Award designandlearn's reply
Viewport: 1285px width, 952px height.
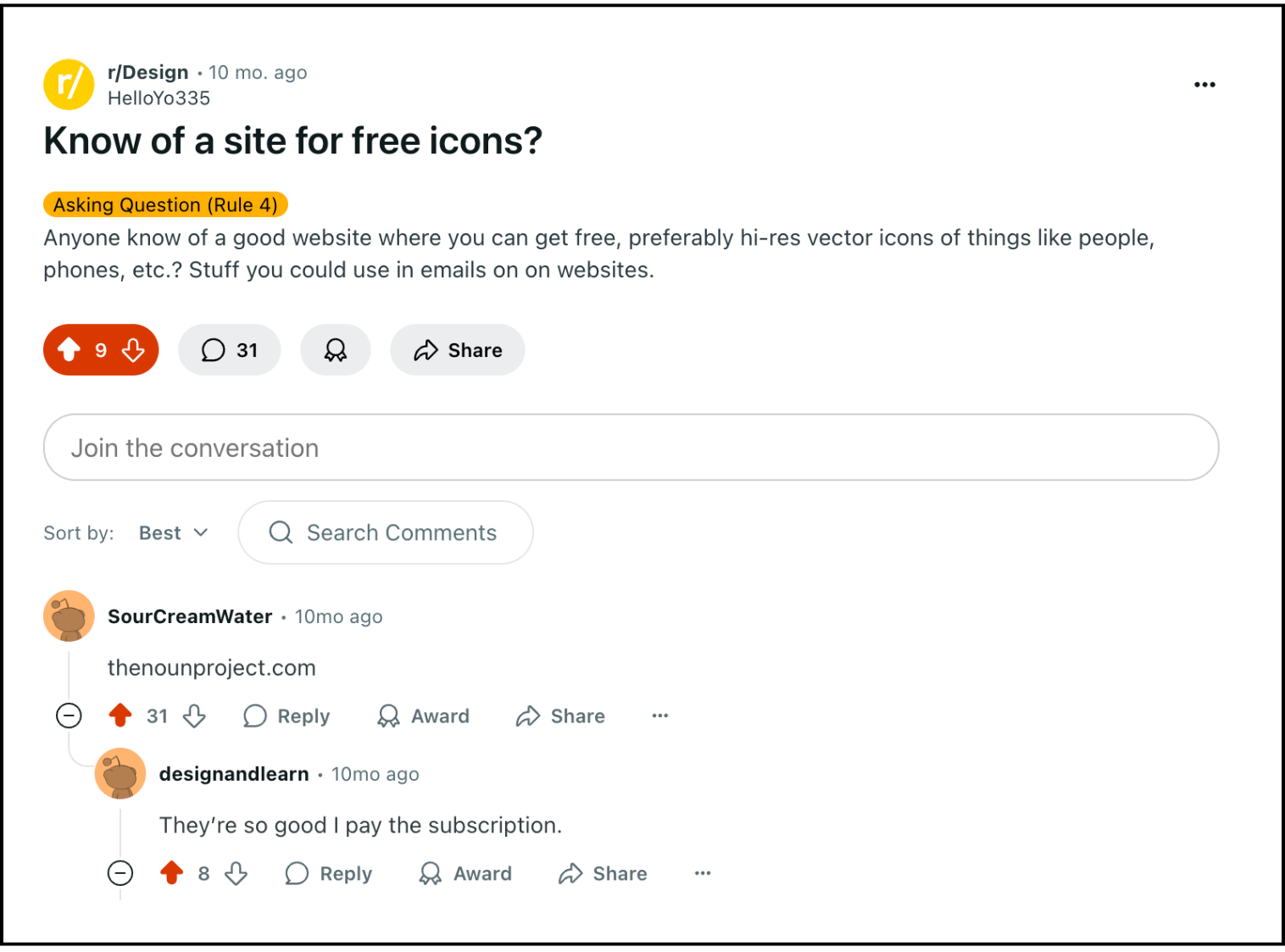point(465,873)
